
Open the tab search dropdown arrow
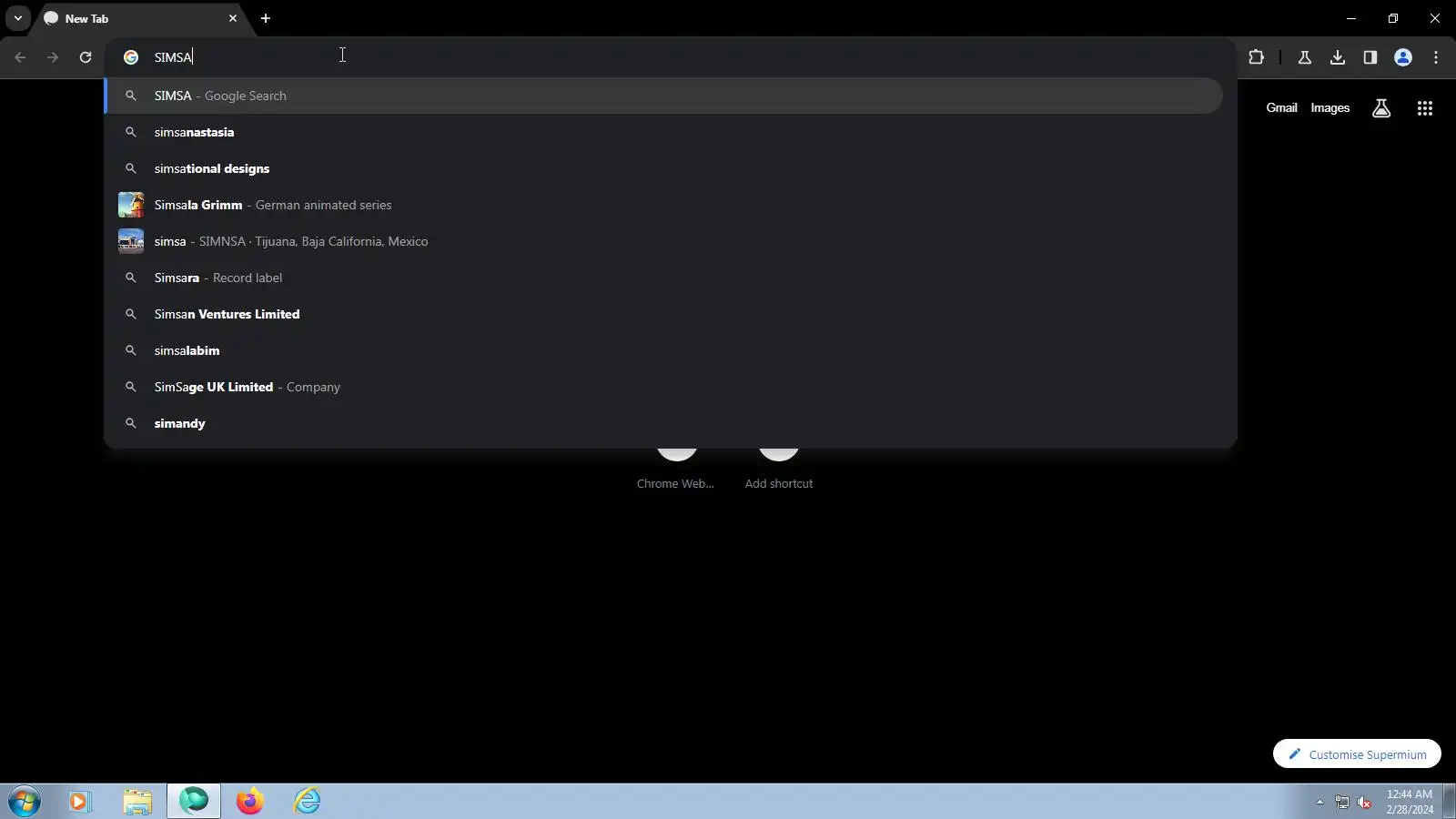(18, 18)
